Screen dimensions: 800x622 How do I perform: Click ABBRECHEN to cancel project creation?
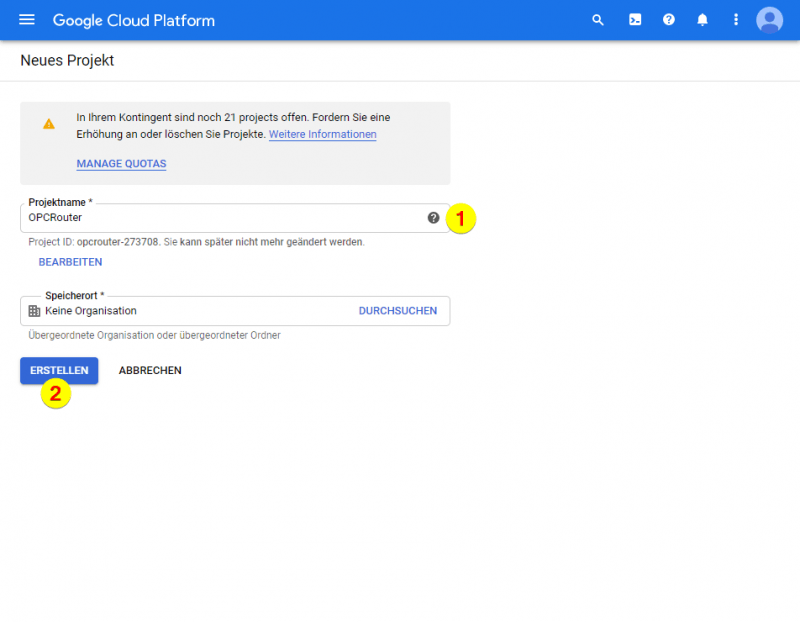click(x=148, y=370)
